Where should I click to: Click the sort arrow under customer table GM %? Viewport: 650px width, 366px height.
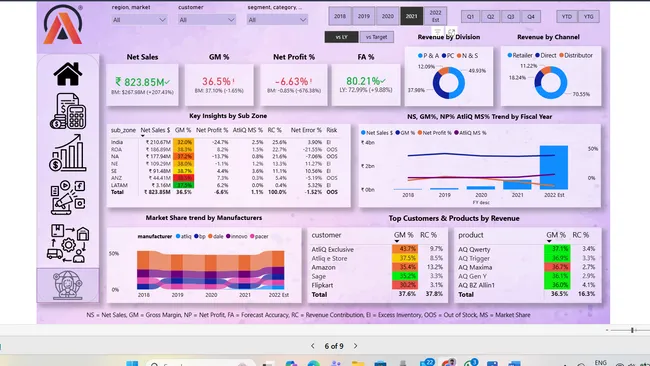point(397,241)
